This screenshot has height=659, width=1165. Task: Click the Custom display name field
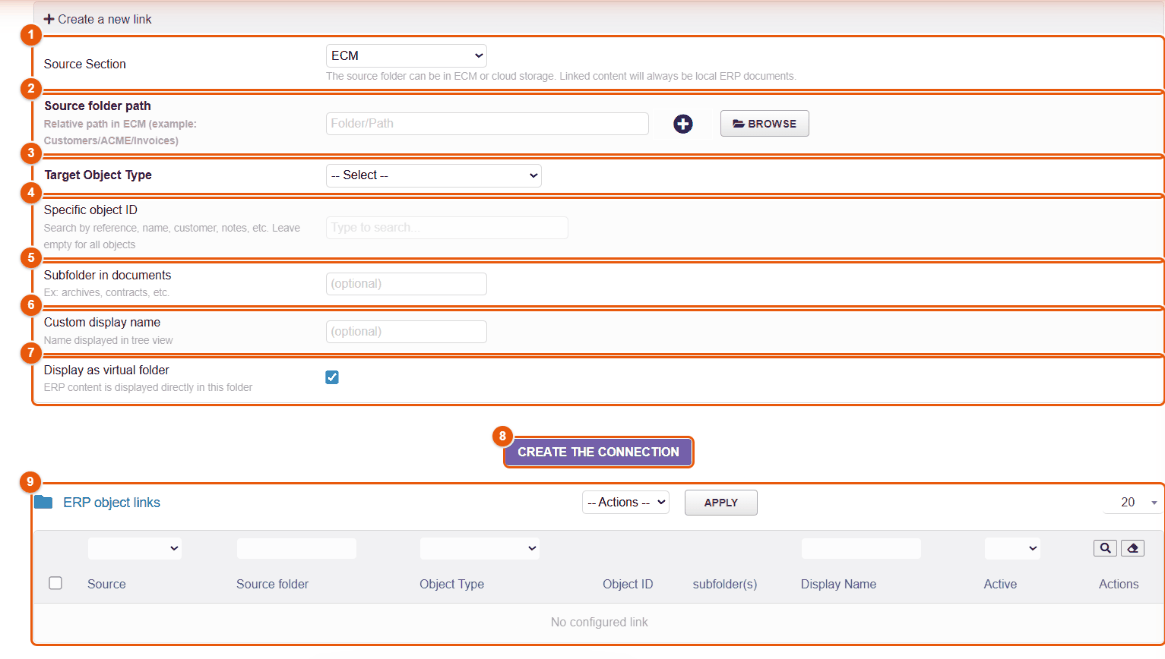(x=406, y=331)
